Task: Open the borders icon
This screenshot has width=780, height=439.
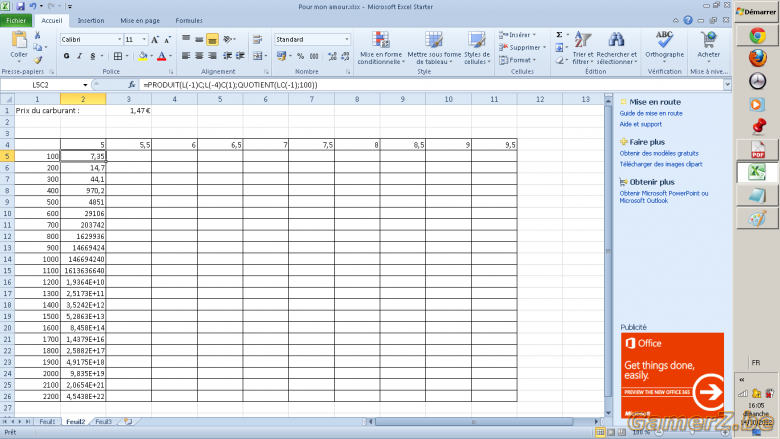Action: click(x=118, y=56)
